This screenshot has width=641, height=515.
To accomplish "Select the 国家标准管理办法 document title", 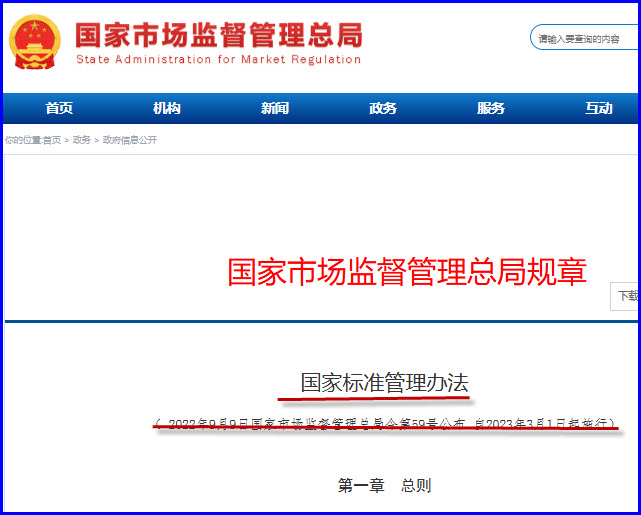I will [384, 383].
